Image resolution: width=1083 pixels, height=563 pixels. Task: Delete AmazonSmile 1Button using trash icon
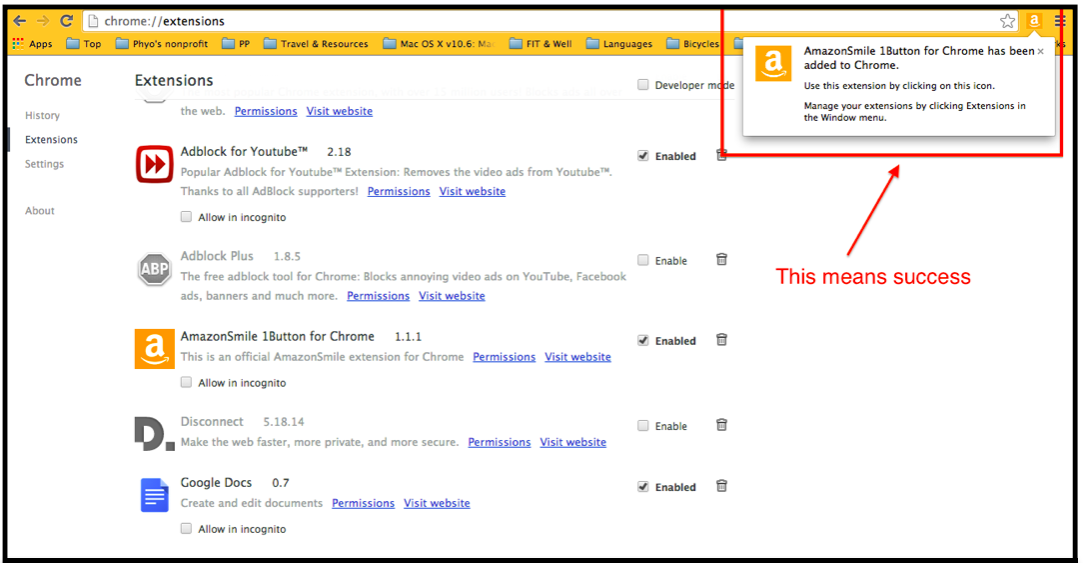click(721, 339)
